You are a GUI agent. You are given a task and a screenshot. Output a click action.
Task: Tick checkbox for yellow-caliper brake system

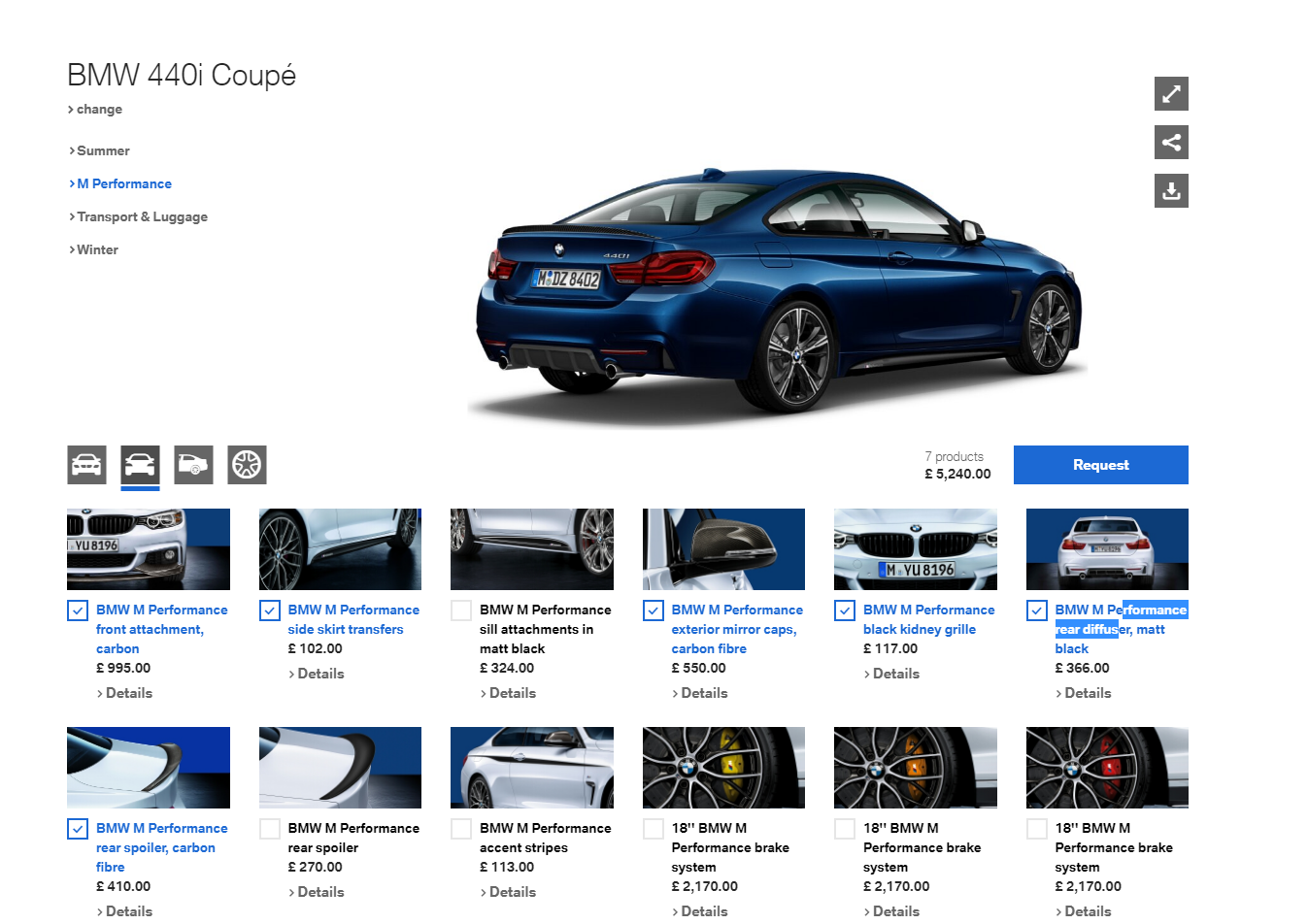point(654,829)
